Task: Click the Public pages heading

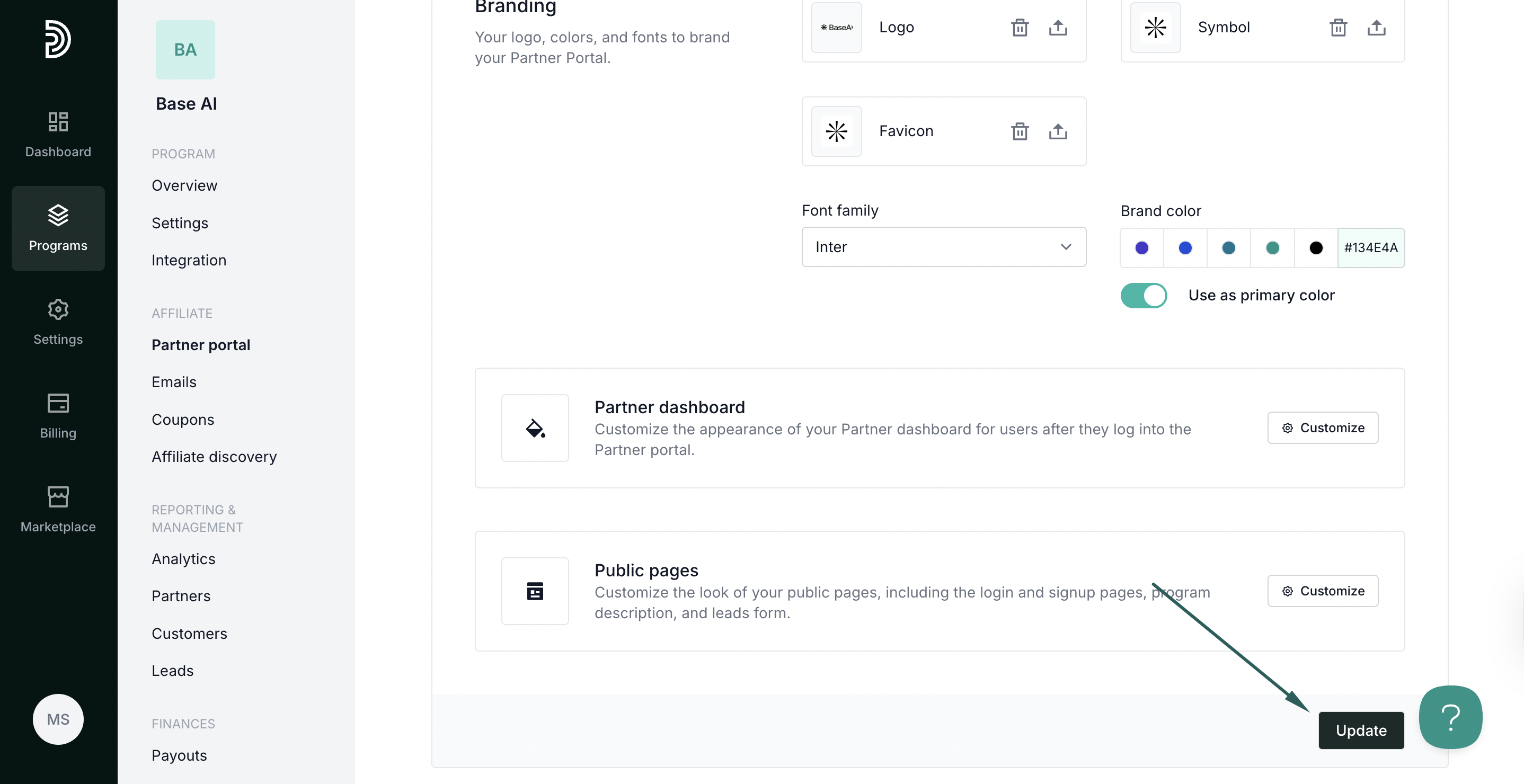Action: coord(646,570)
